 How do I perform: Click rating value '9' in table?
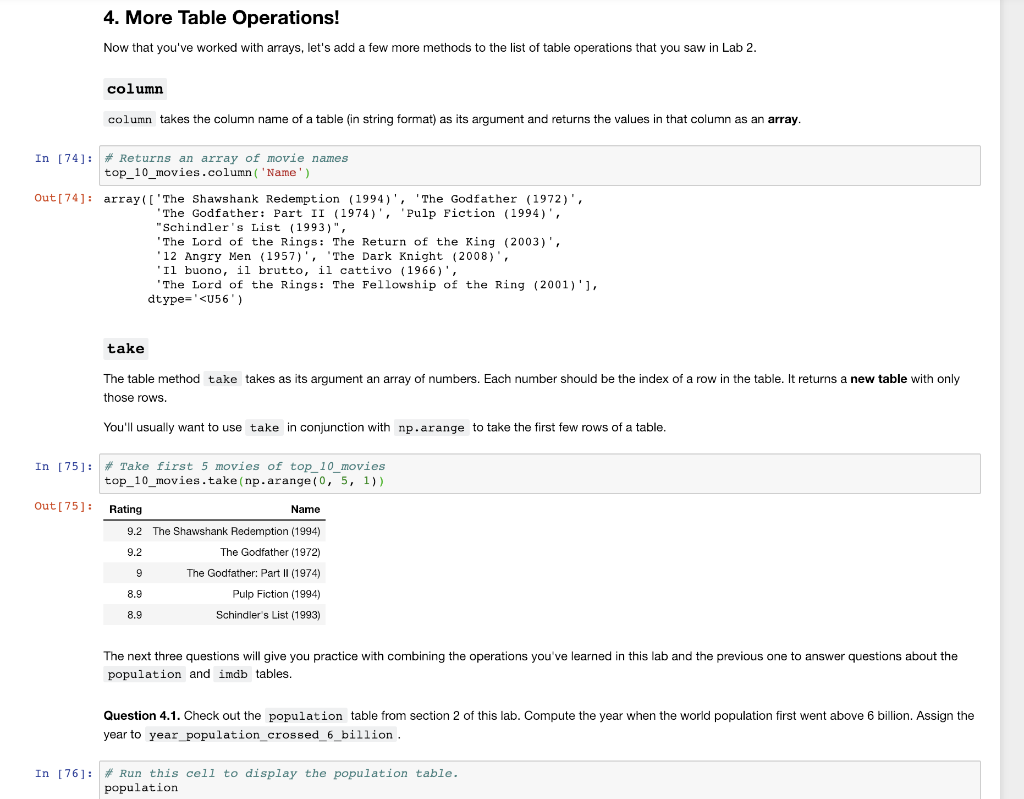pos(138,573)
